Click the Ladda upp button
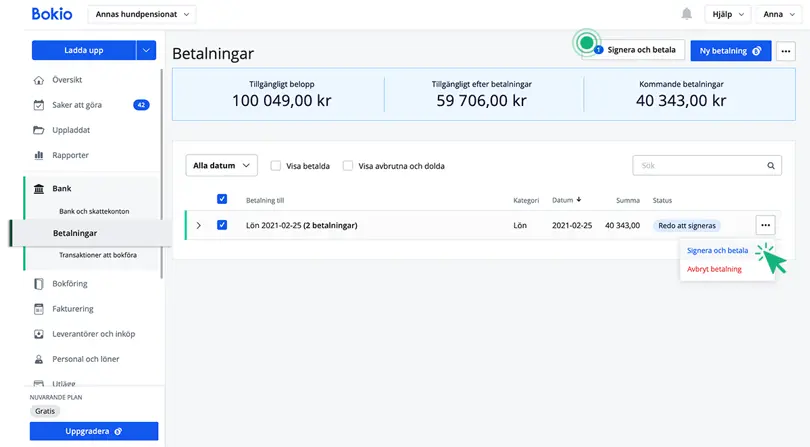 coord(84,50)
